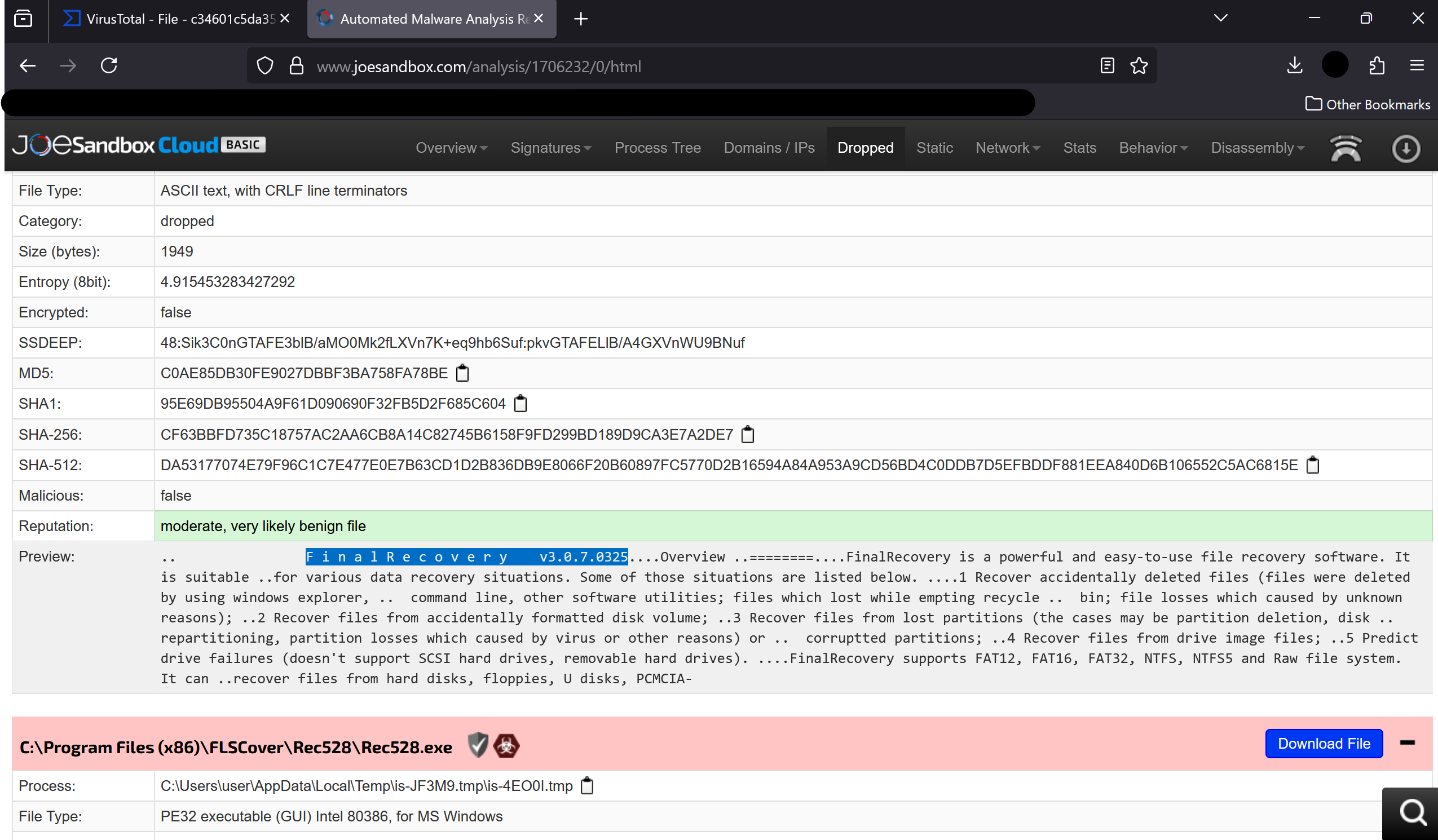The width and height of the screenshot is (1438, 840).
Task: Open the browser Downloads icon
Action: [x=1295, y=65]
